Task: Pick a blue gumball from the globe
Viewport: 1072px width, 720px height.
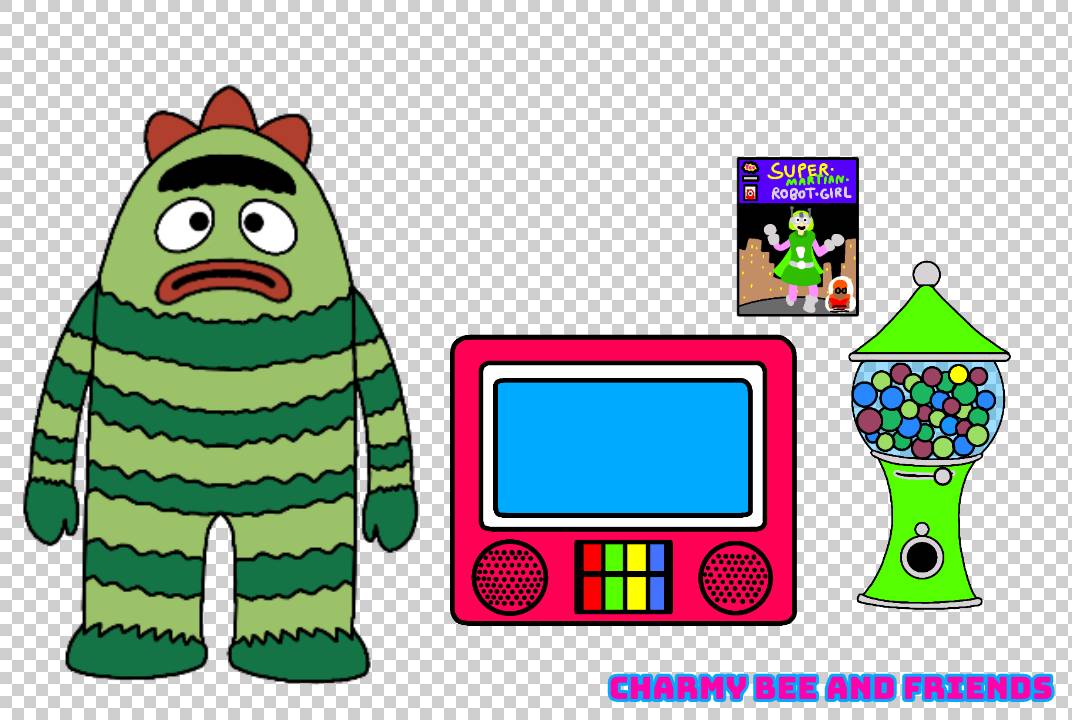Action: [890, 399]
